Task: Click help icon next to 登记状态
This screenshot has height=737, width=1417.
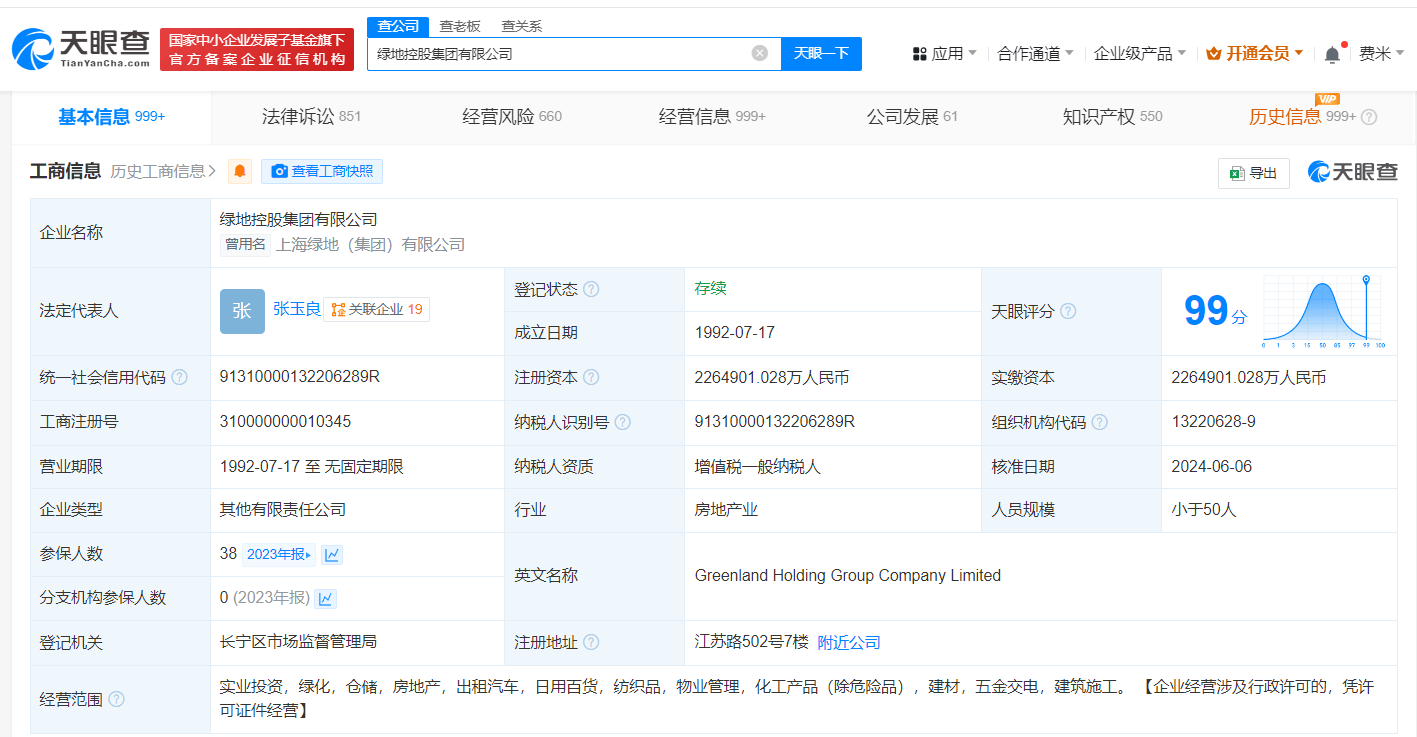Action: [x=591, y=289]
